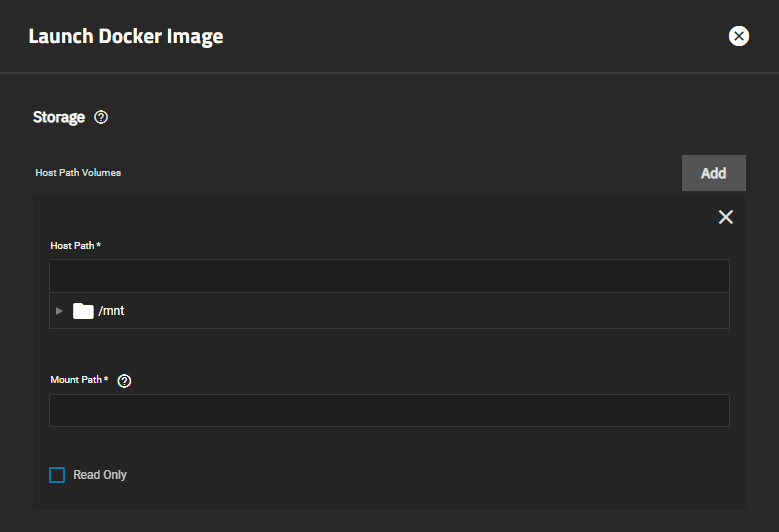This screenshot has width=779, height=532.
Task: Click the Mount Path required asterisk
Action: [x=105, y=379]
